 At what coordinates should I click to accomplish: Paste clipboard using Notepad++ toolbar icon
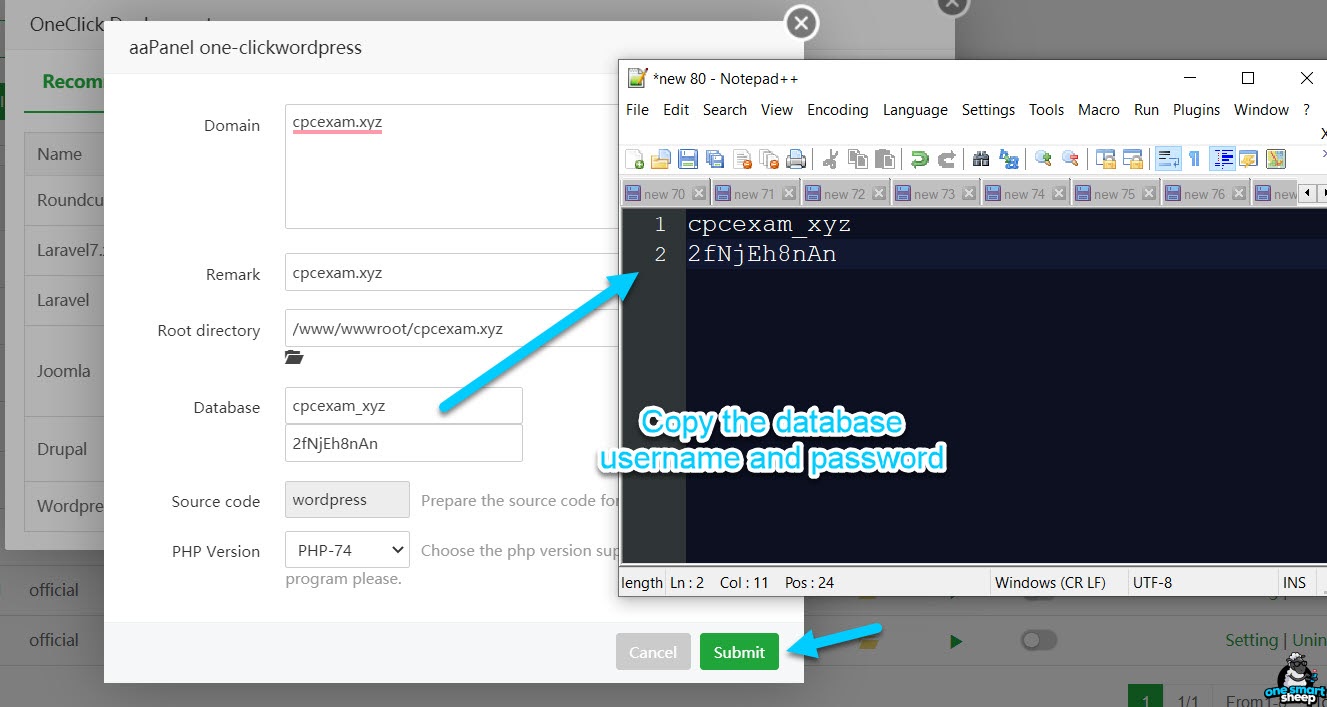point(884,159)
